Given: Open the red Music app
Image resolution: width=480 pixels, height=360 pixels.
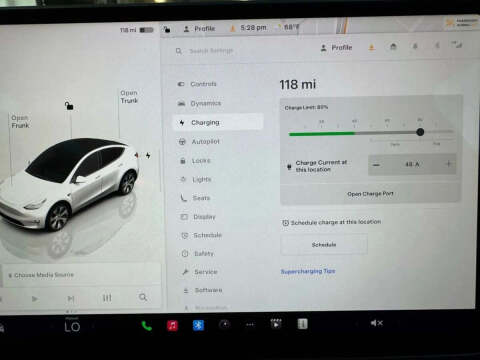Looking at the screenshot, I should click(x=172, y=325).
